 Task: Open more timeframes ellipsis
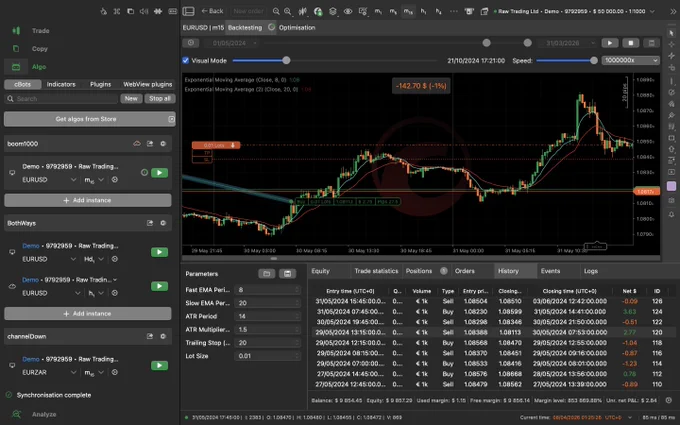[454, 11]
